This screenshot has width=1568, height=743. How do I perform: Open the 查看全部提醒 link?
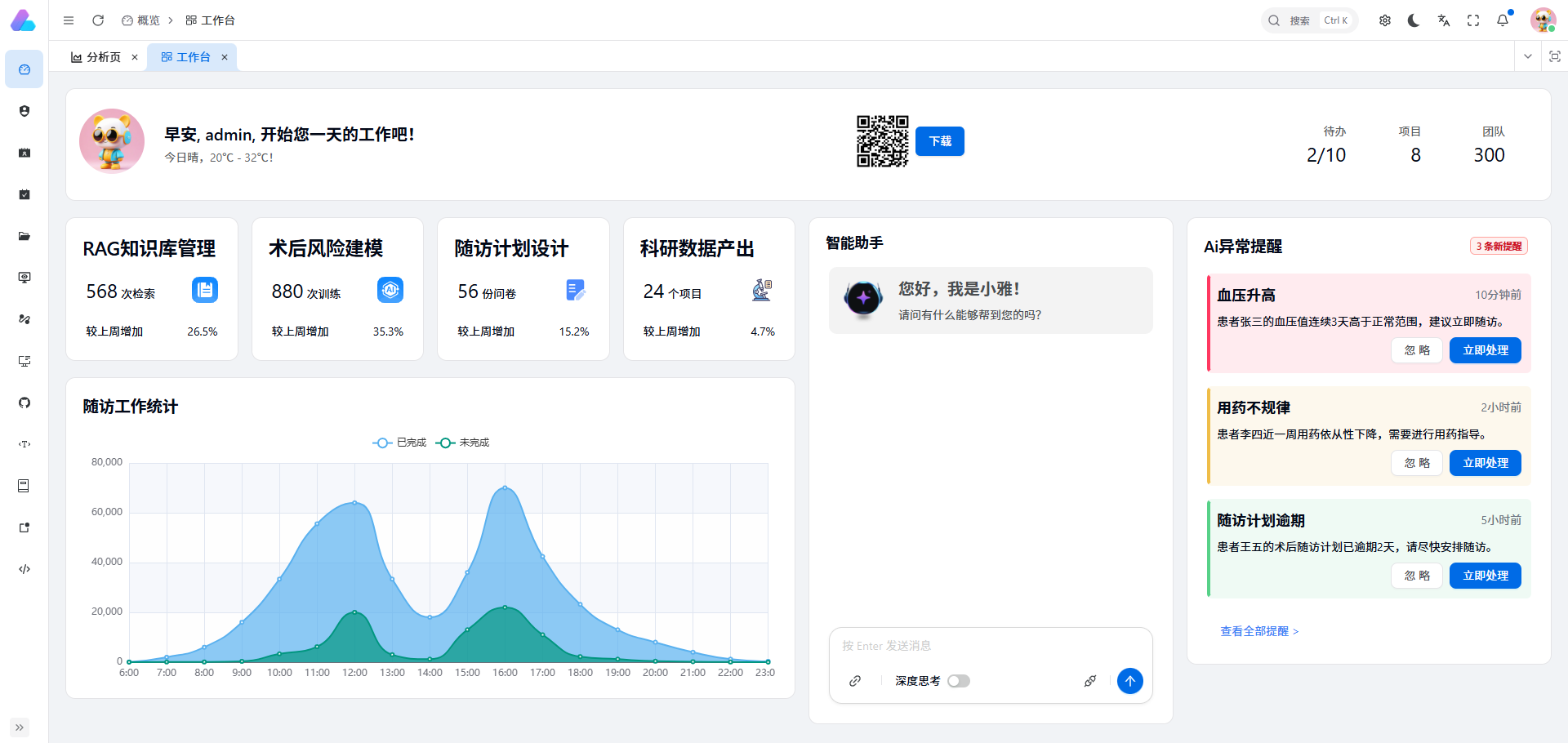coord(1258,631)
